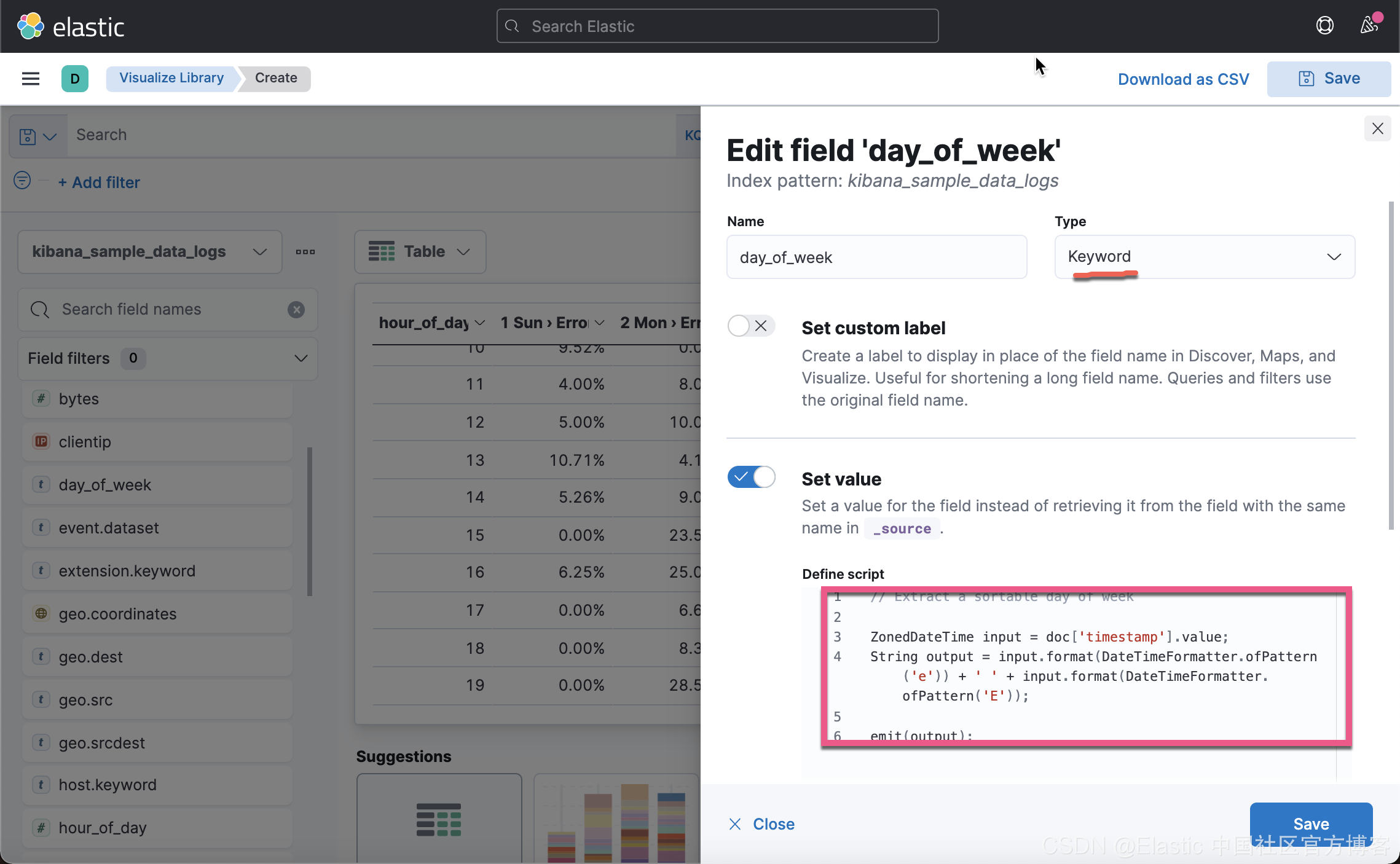The height and width of the screenshot is (864, 1400).
Task: Enable the Set custom label toggle
Action: (x=751, y=326)
